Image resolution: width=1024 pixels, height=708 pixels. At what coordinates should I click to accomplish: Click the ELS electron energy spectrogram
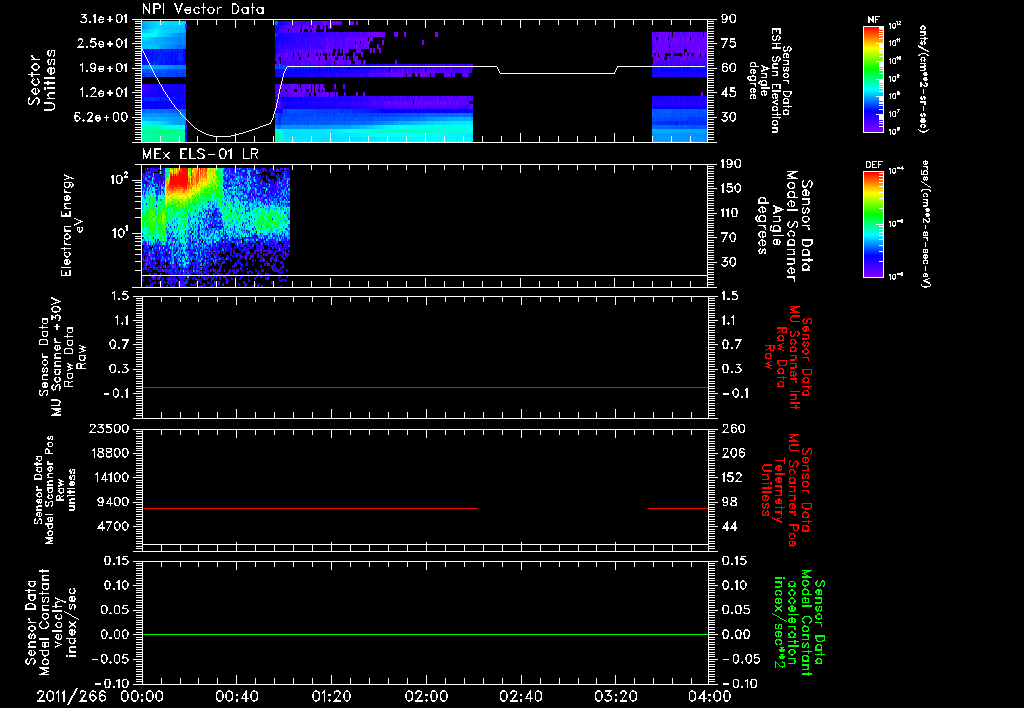point(216,227)
